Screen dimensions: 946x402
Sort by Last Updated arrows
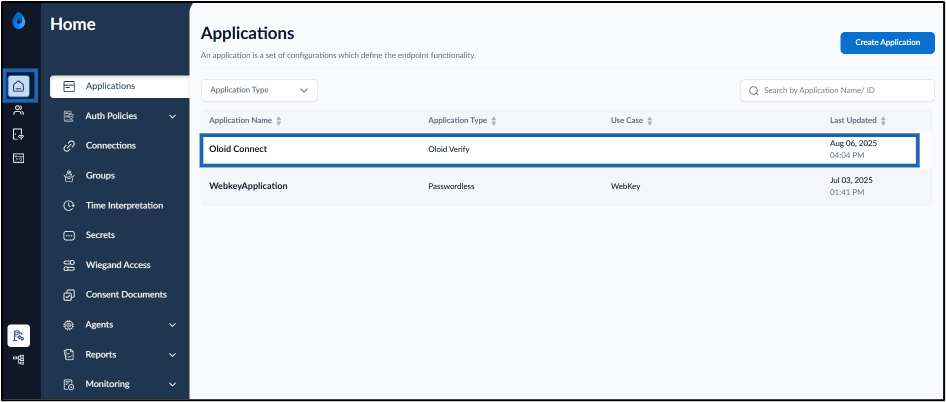[x=883, y=121]
